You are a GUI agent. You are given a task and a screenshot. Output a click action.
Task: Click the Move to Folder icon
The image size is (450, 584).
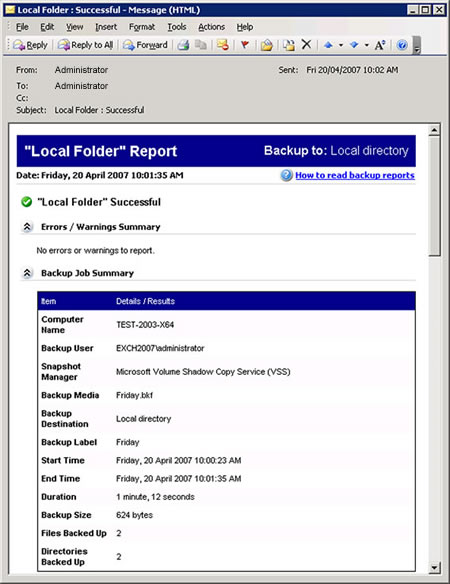pyautogui.click(x=267, y=45)
